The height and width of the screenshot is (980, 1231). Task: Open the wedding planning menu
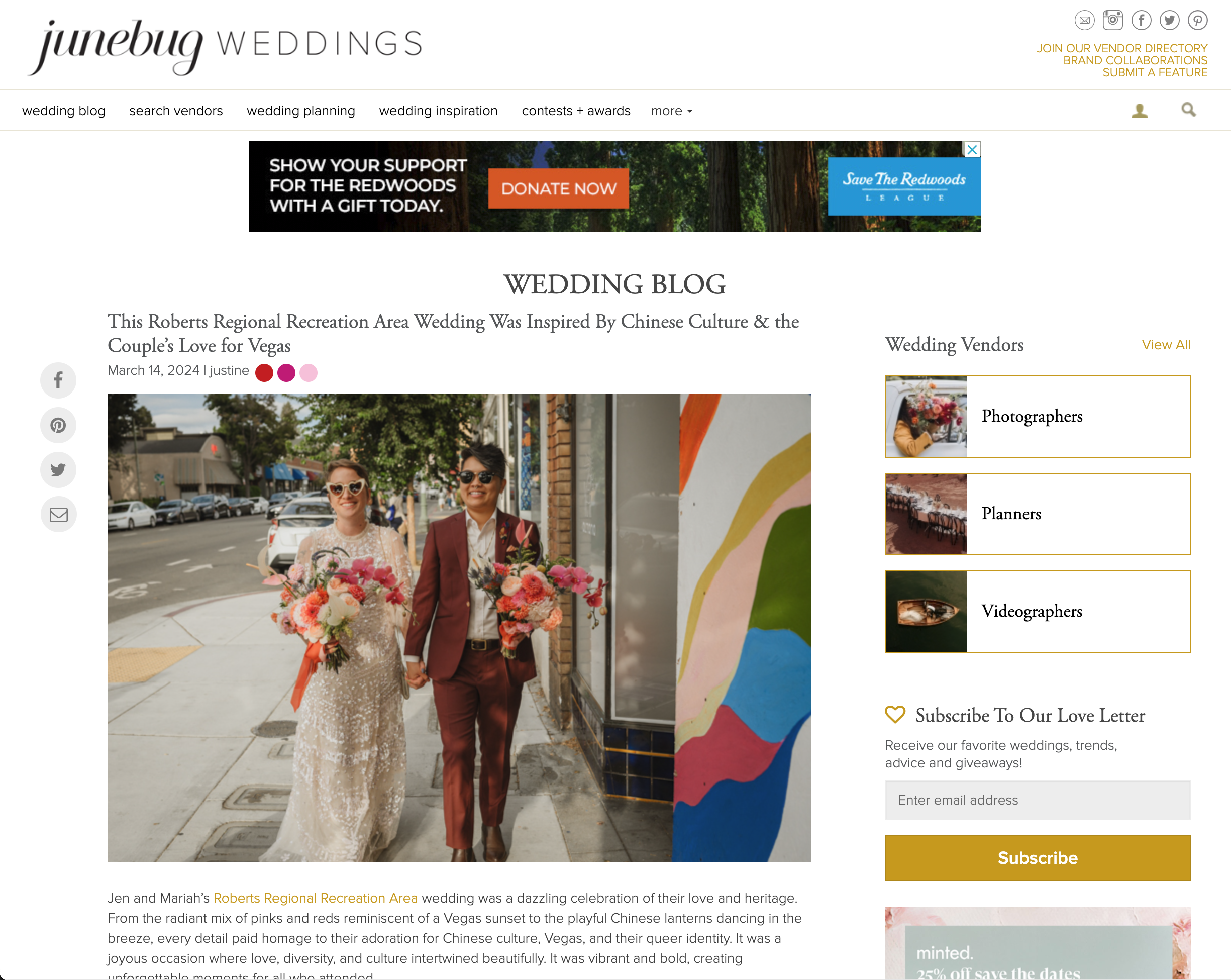[x=301, y=111]
